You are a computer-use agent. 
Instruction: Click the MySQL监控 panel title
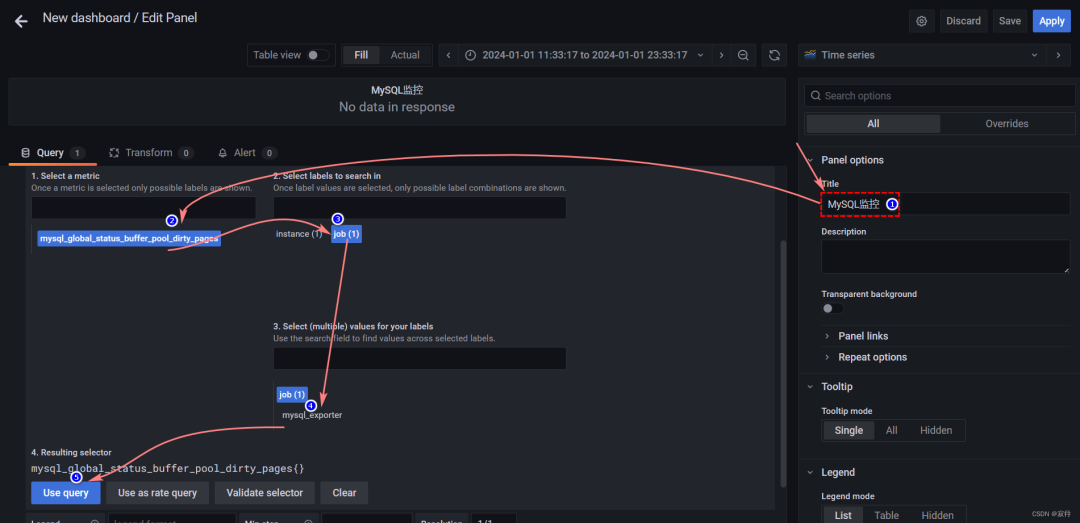(397, 90)
